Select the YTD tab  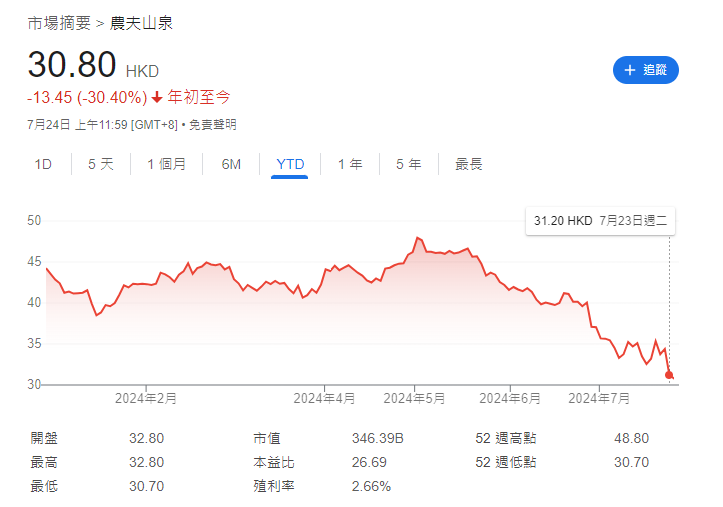[290, 165]
